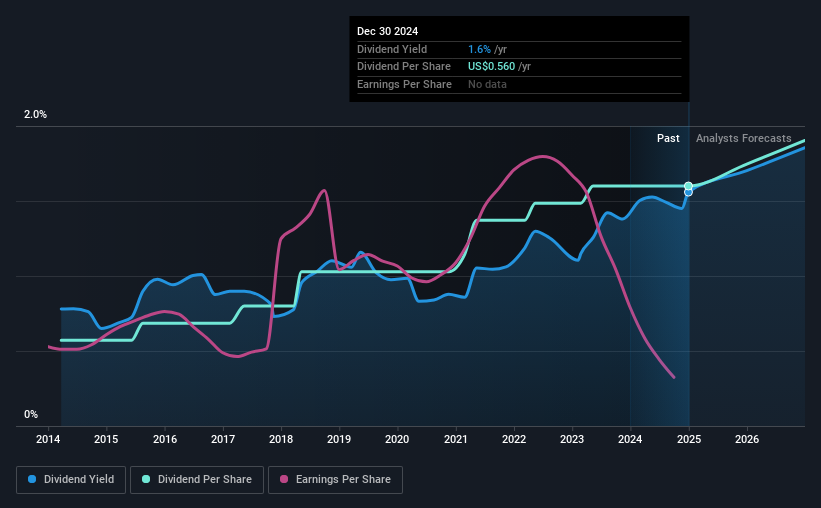Click the No data earnings value
The width and height of the screenshot is (821, 508).
click(487, 84)
